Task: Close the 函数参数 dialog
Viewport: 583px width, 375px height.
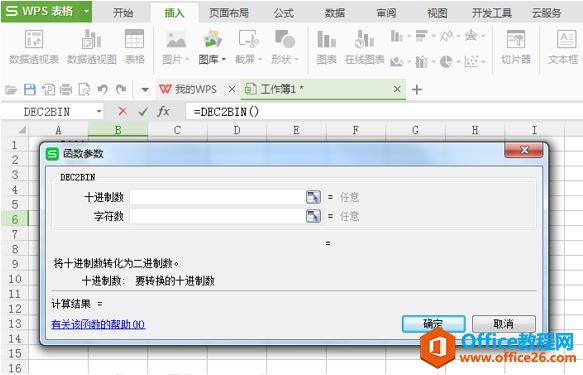Action: pos(524,150)
